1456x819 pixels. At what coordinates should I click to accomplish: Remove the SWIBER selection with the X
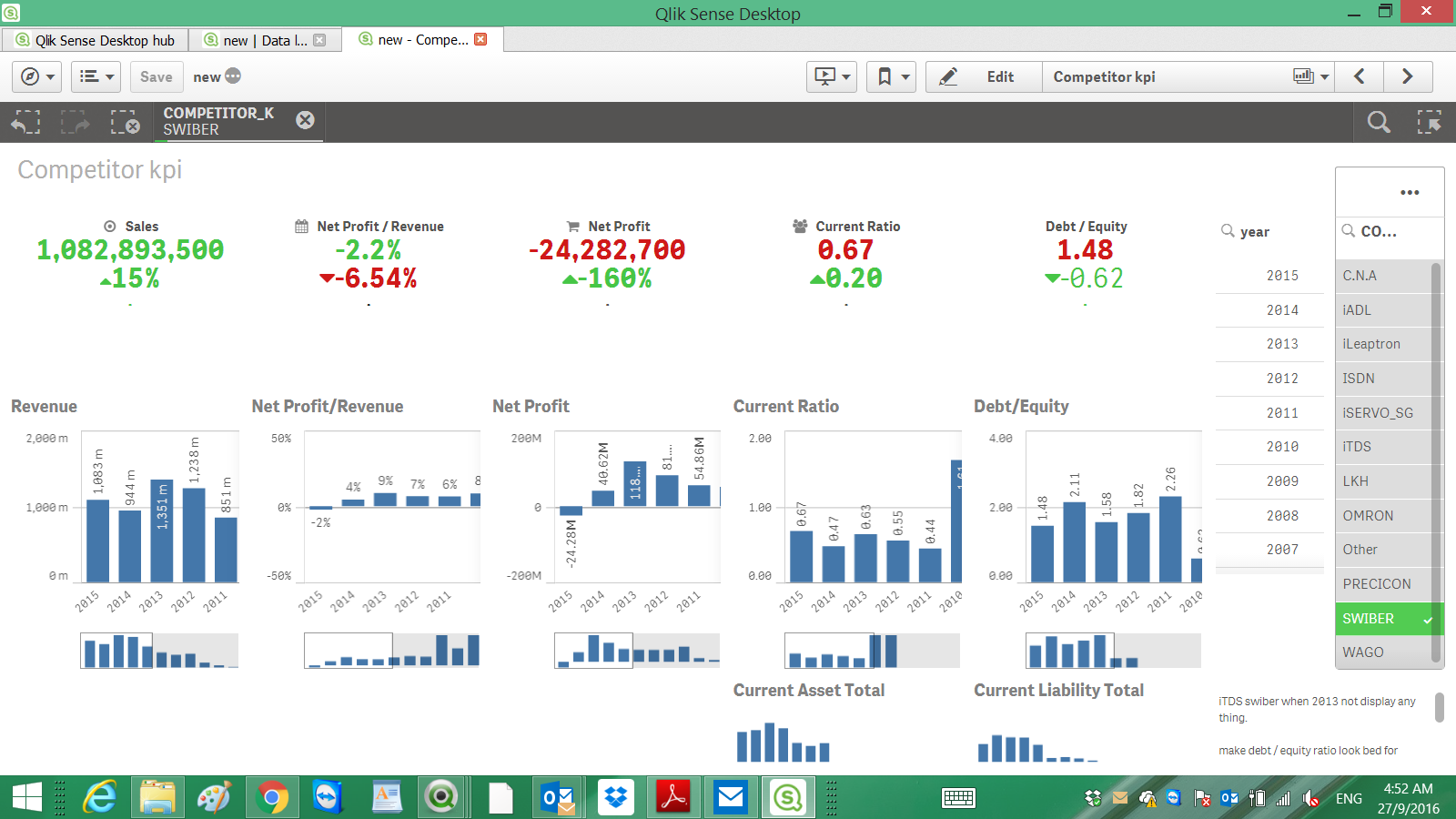tap(306, 120)
